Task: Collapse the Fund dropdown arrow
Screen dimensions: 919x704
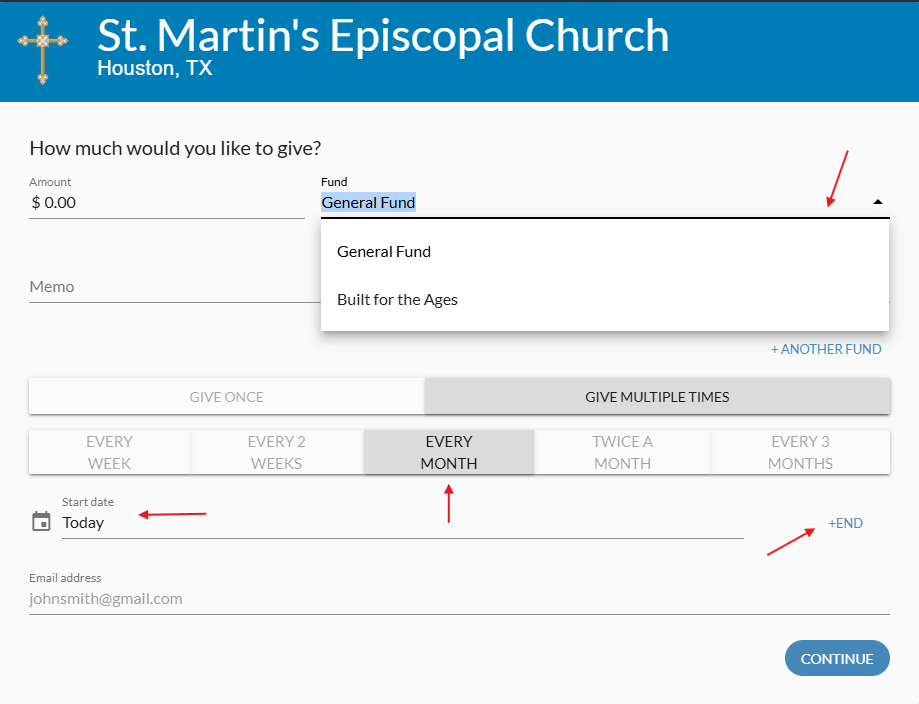Action: point(877,202)
